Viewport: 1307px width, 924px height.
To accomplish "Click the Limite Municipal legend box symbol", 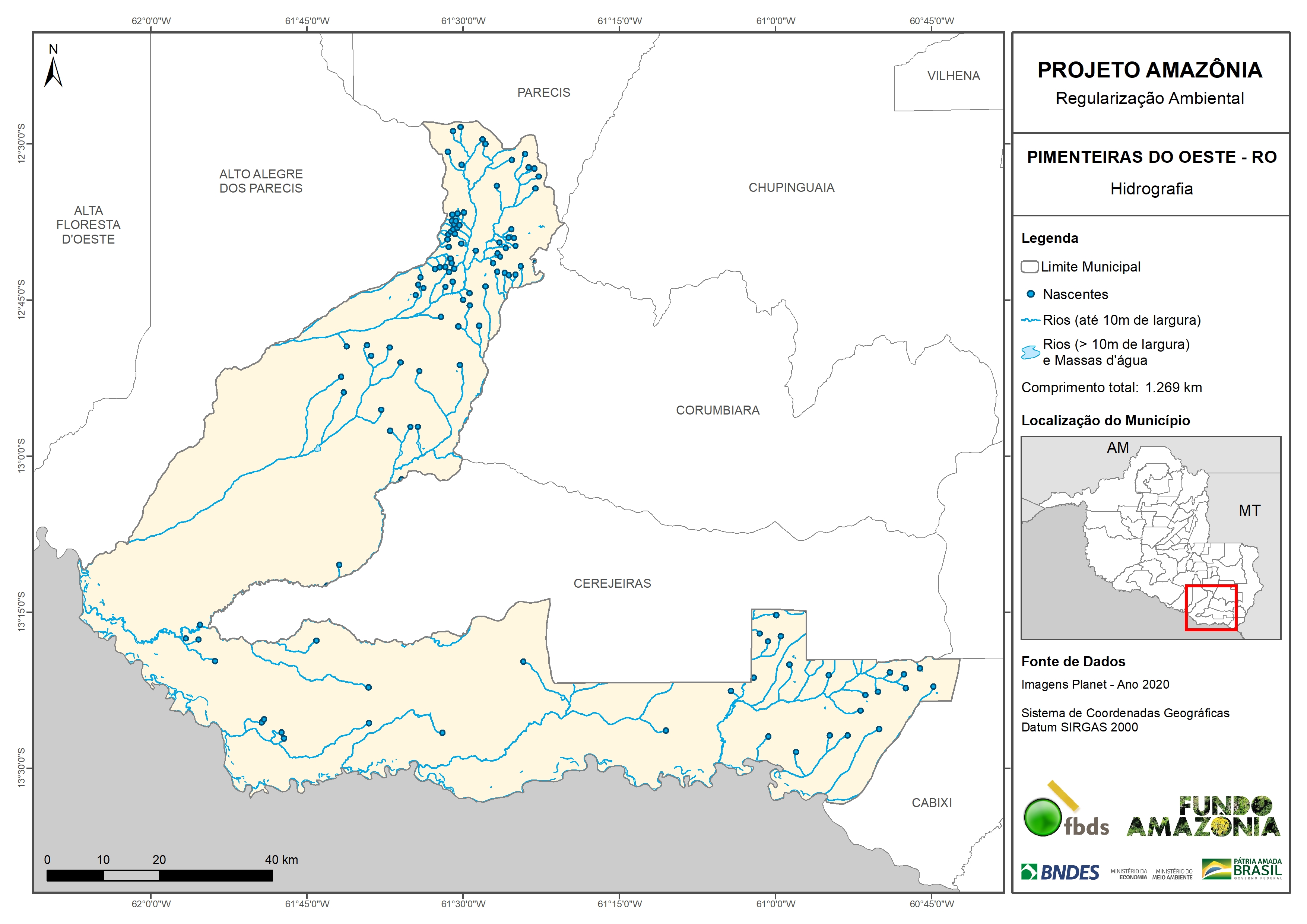I will click(x=1029, y=266).
